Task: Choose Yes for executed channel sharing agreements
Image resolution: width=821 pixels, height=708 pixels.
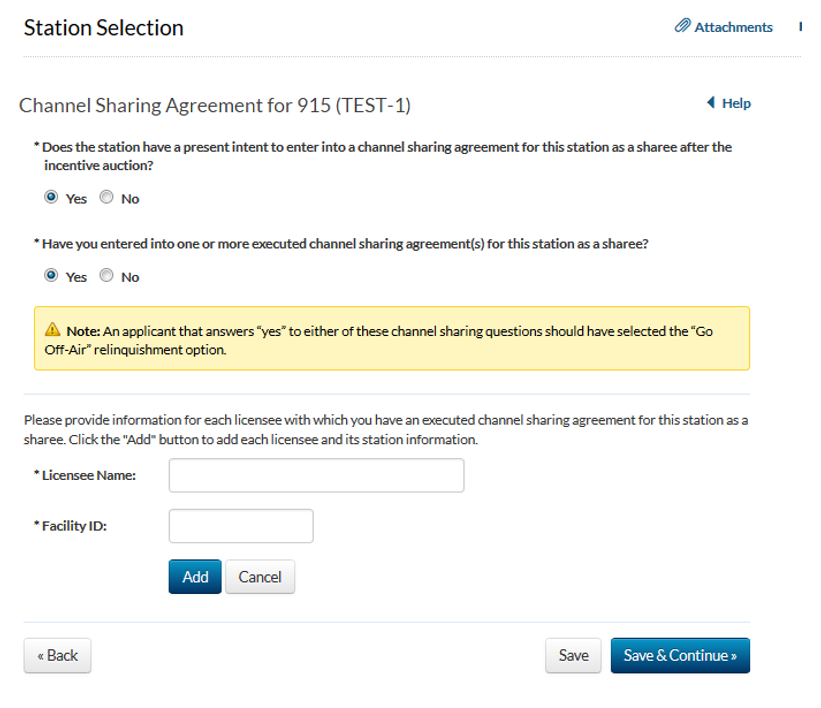Action: 51,276
